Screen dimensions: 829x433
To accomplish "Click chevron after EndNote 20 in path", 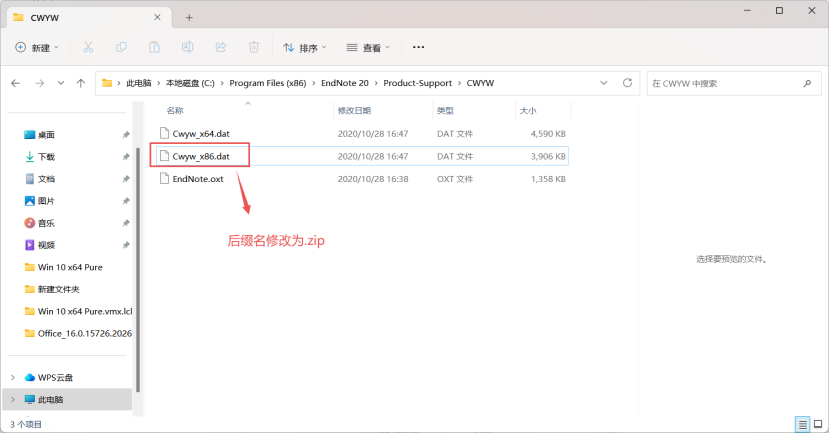I will pos(376,83).
